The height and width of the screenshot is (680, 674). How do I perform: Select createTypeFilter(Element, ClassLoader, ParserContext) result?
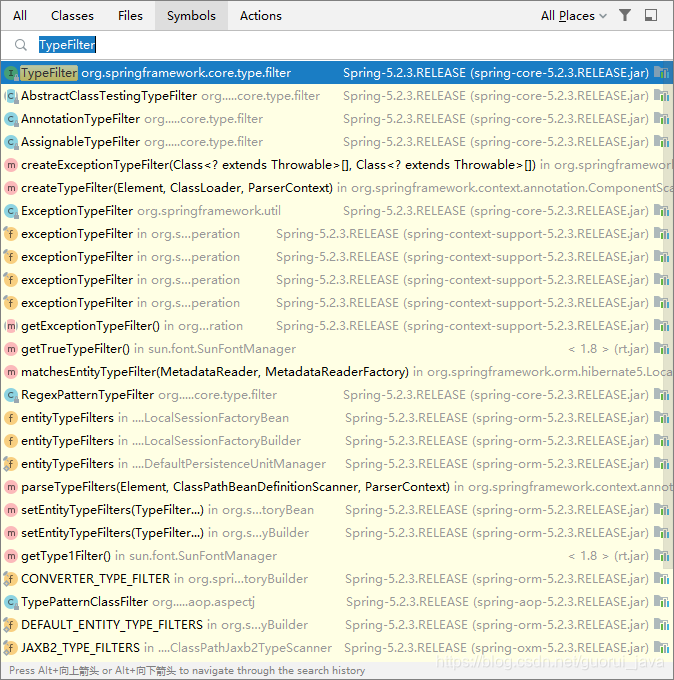point(337,188)
